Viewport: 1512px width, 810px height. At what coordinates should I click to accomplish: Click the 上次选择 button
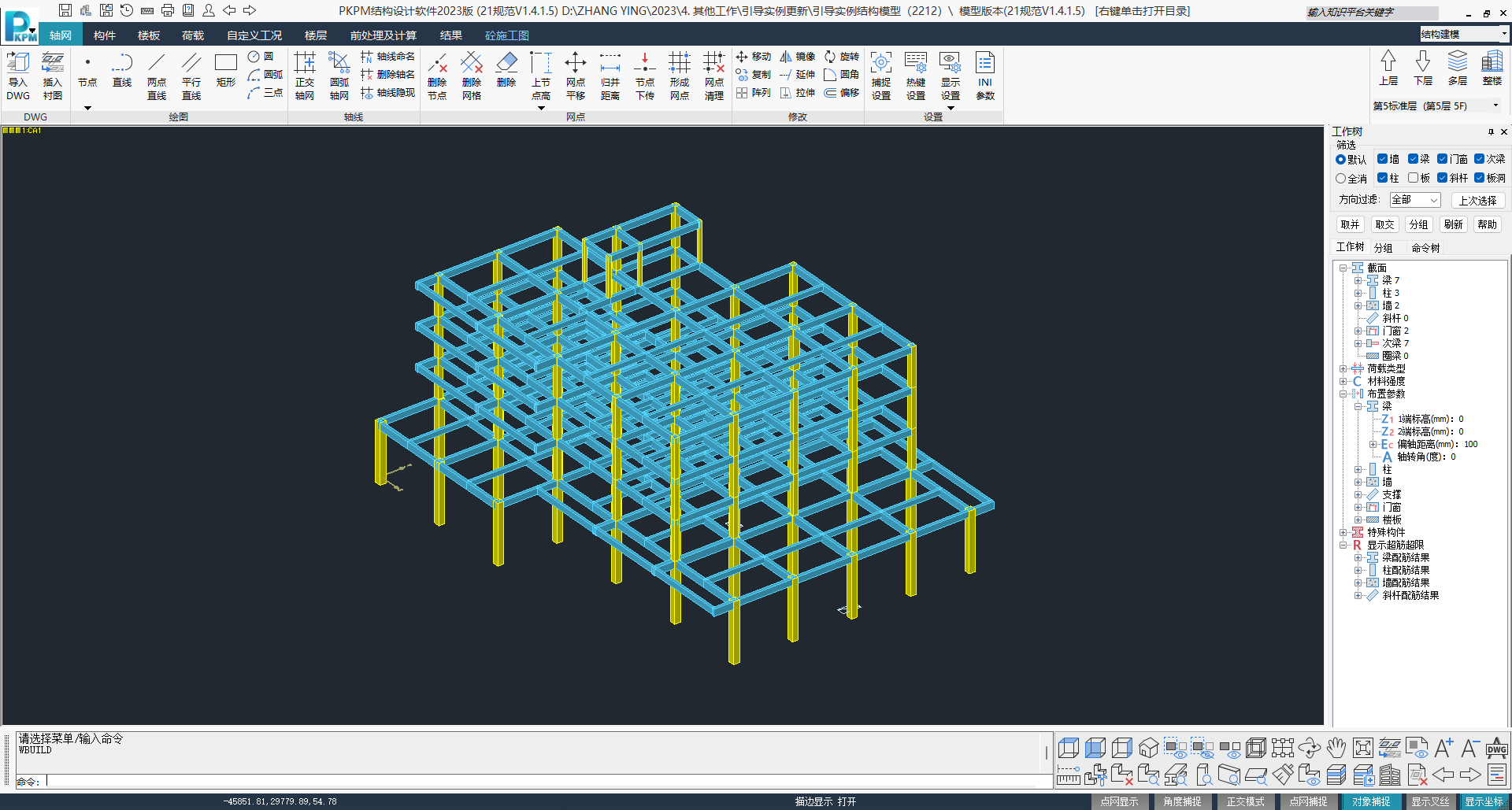pyautogui.click(x=1477, y=201)
